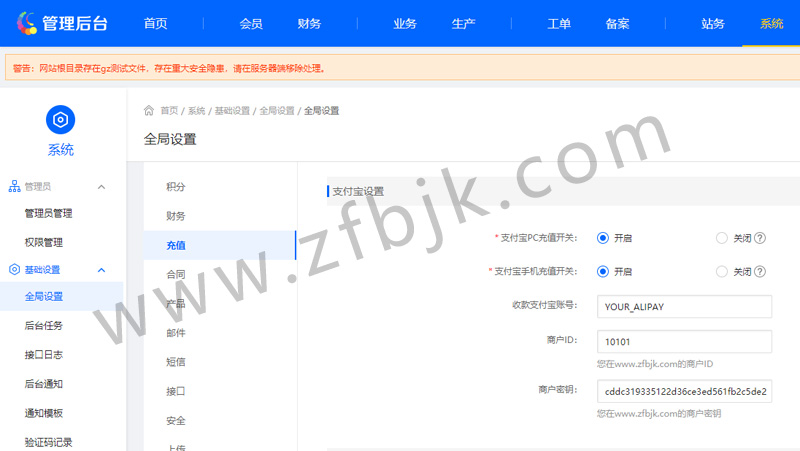This screenshot has height=451, width=800.
Task: Select the 充值 settings tab
Action: tap(220, 245)
